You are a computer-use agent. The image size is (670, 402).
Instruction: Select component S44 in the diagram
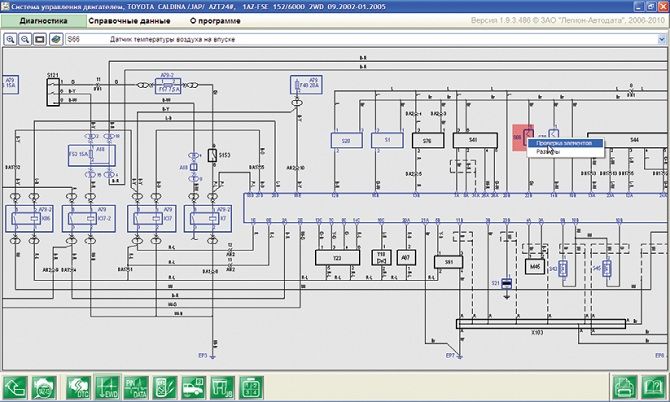click(628, 140)
